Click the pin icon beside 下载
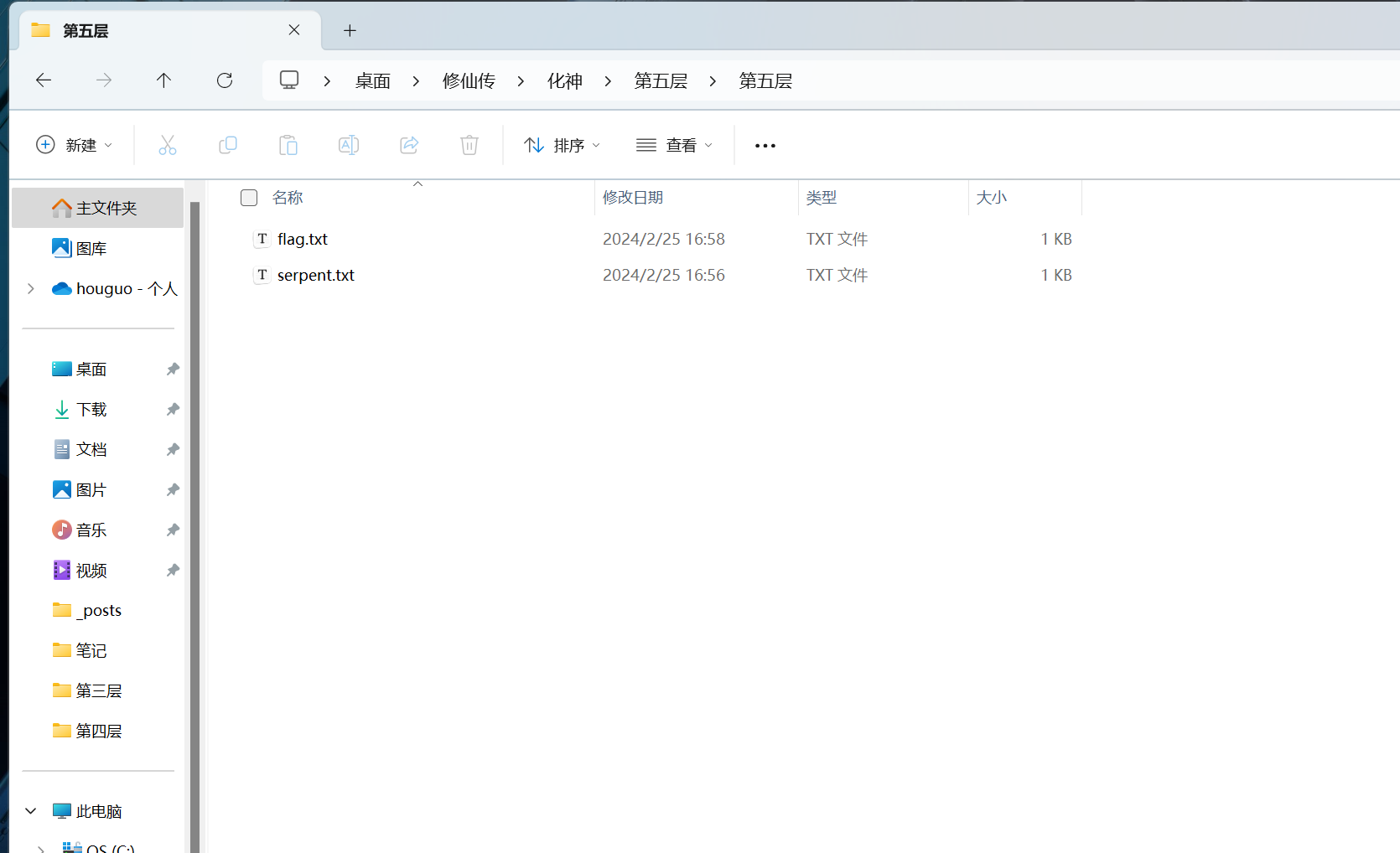 [173, 409]
